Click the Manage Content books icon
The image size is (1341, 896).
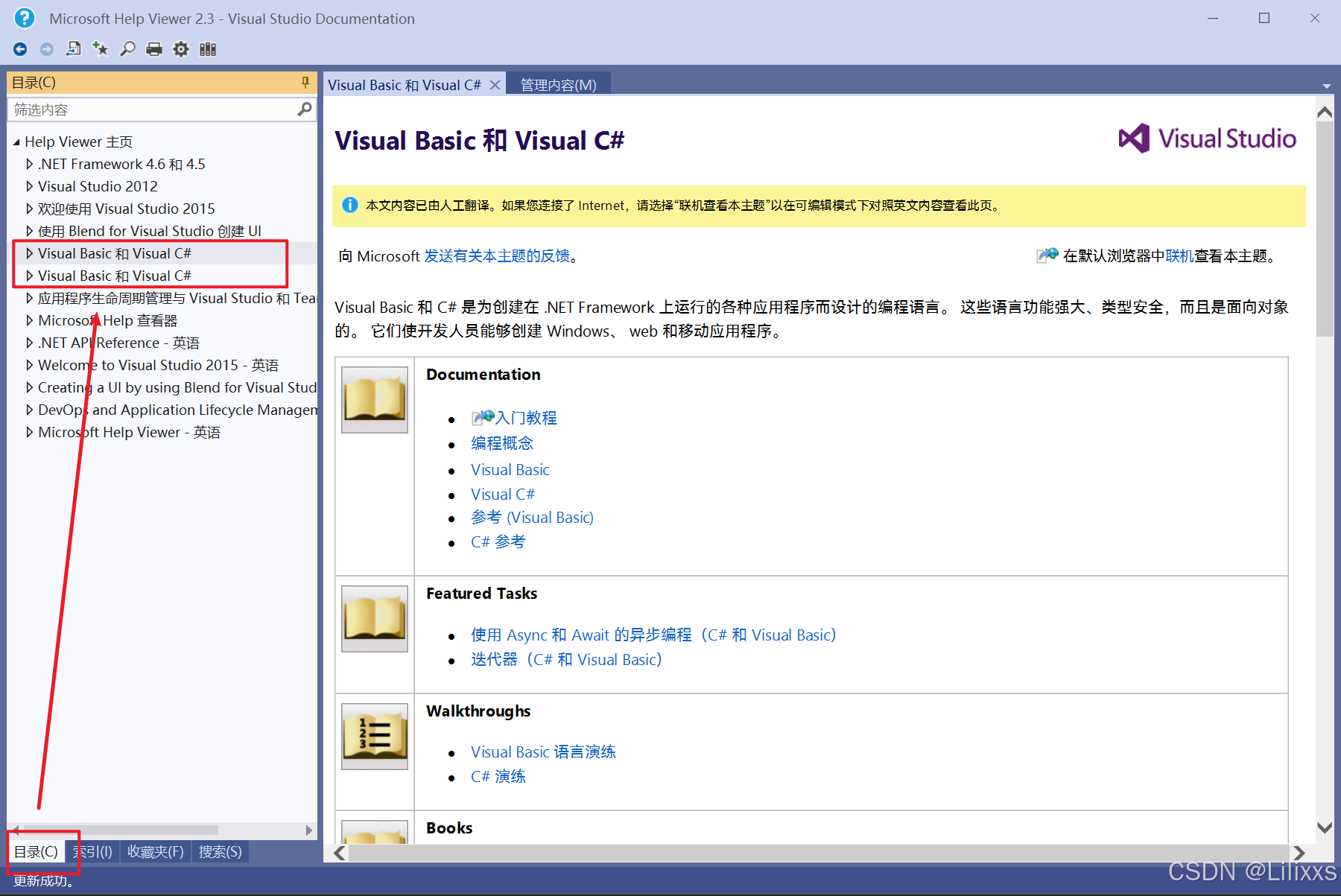click(x=208, y=49)
